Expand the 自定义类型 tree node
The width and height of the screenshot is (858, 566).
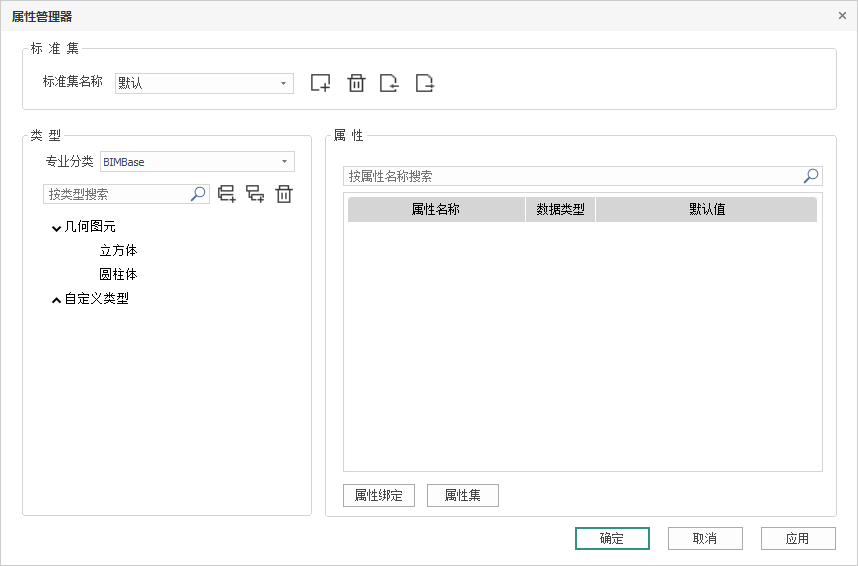[56, 299]
